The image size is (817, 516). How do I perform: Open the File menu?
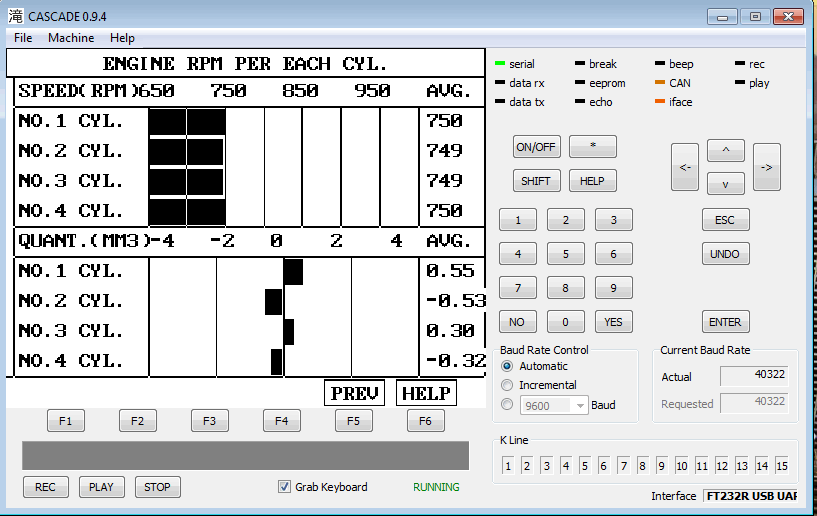click(x=23, y=38)
